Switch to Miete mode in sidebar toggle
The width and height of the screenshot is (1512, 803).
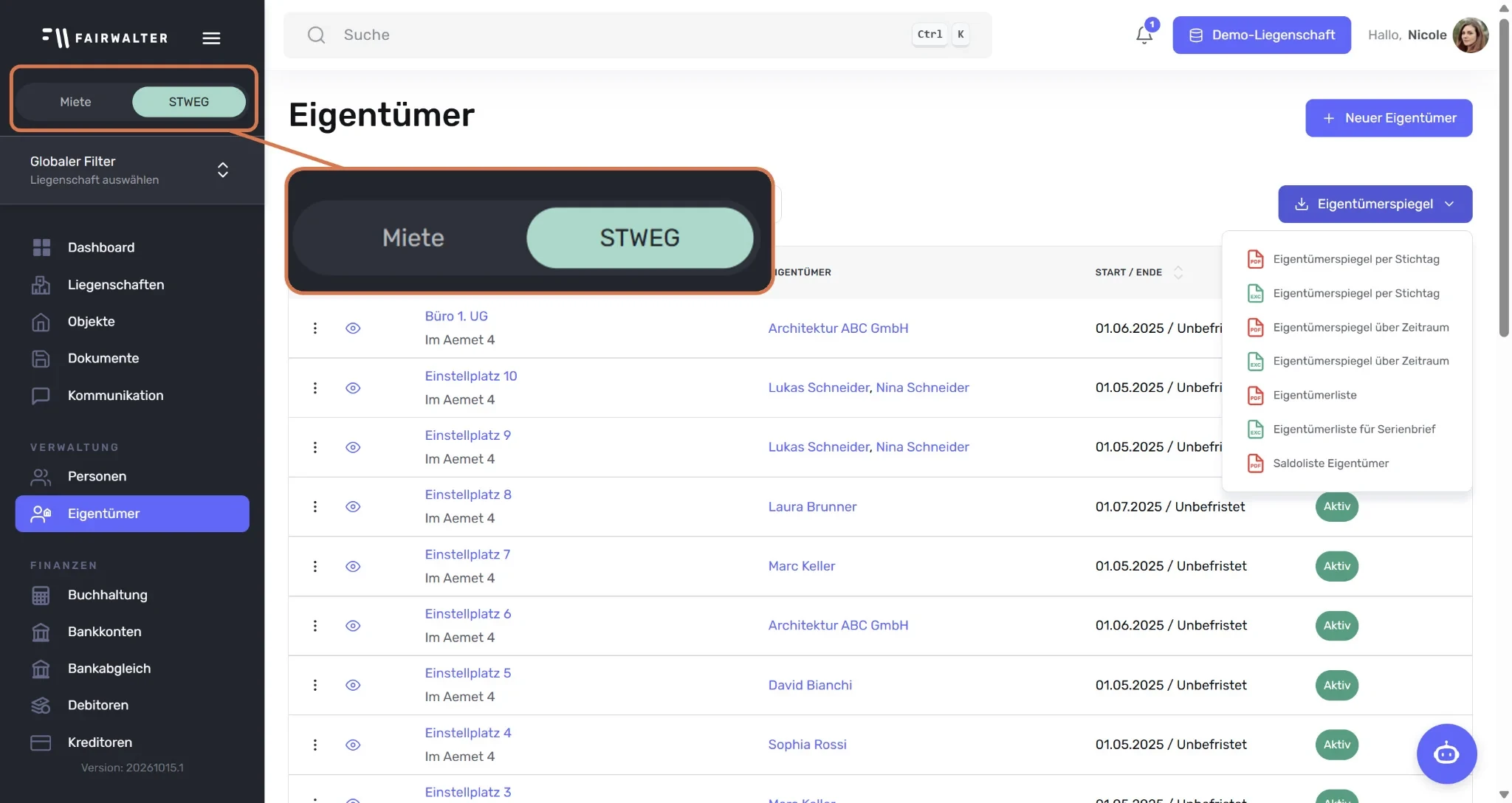pos(75,102)
